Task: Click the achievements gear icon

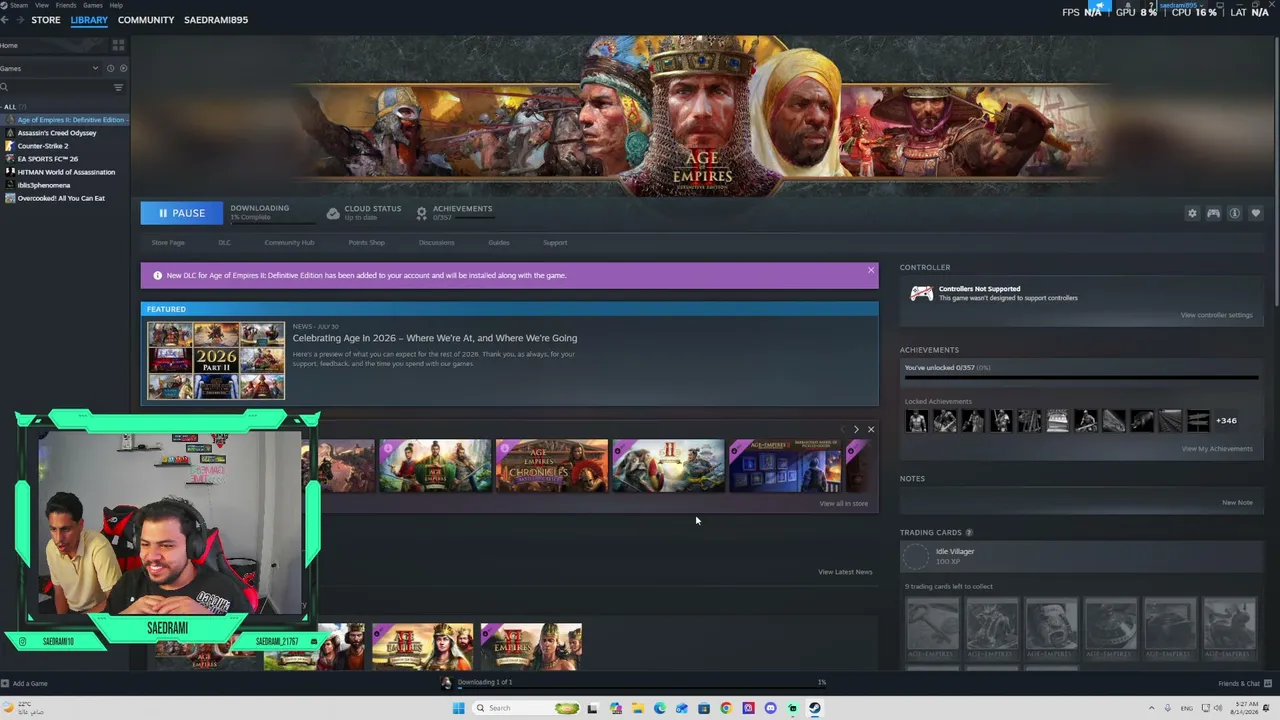Action: point(421,213)
